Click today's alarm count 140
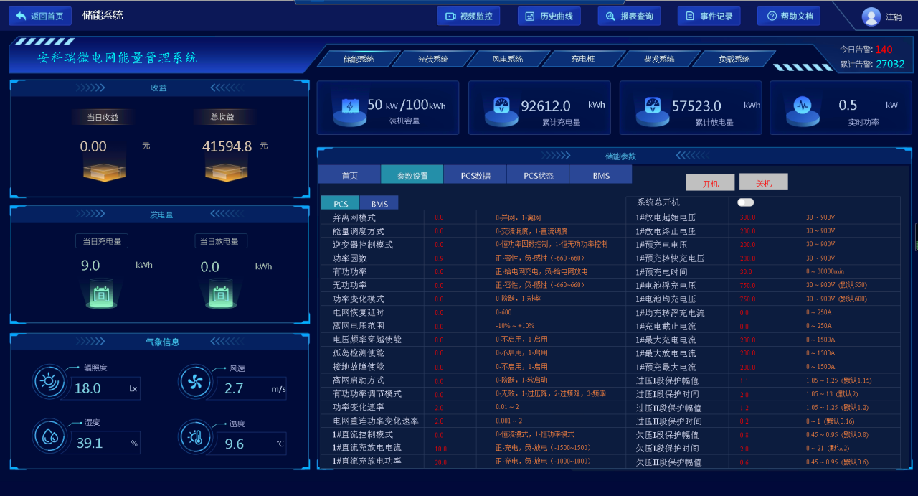 (x=884, y=49)
